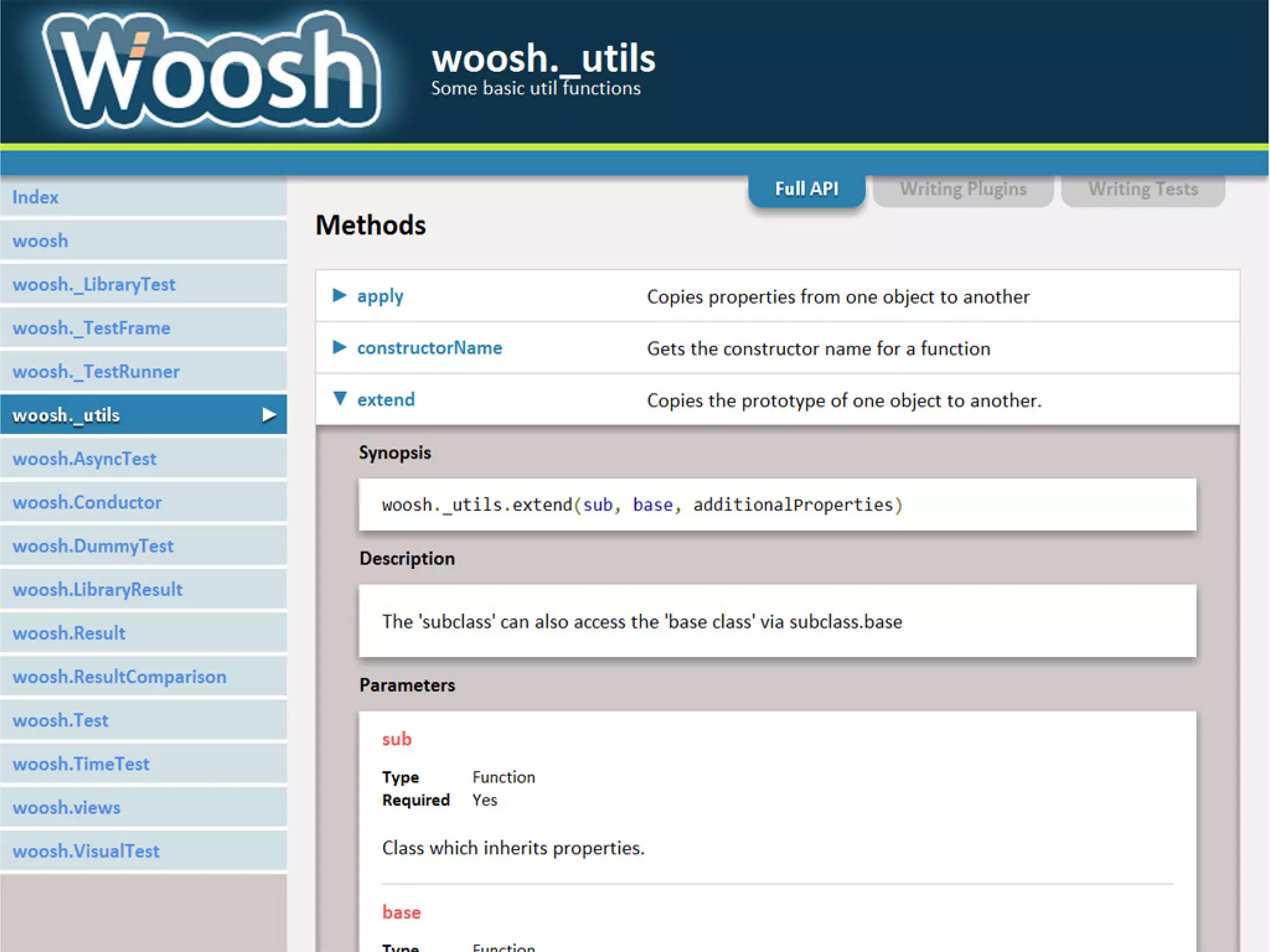Expand the constructorName method arrow

click(339, 347)
